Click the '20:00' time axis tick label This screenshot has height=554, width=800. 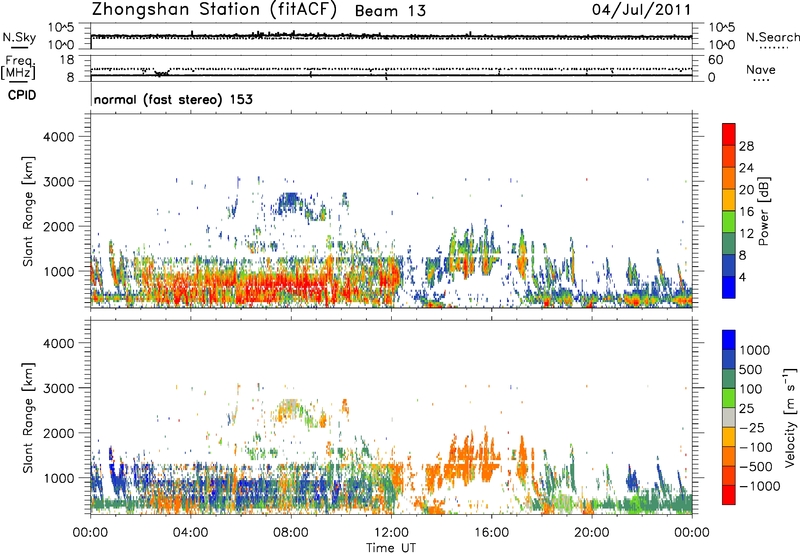[591, 533]
